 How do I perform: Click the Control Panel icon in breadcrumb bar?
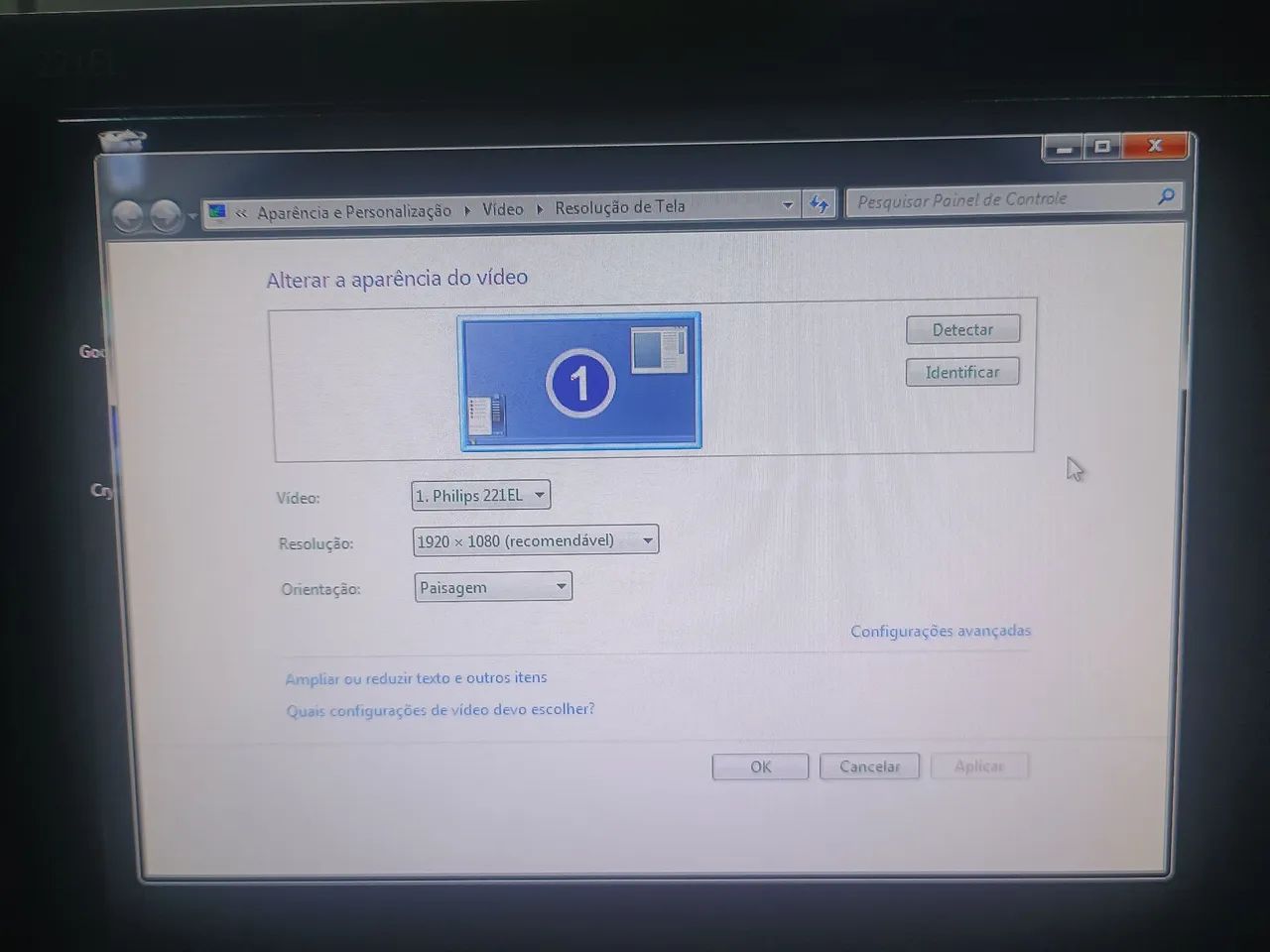point(217,210)
